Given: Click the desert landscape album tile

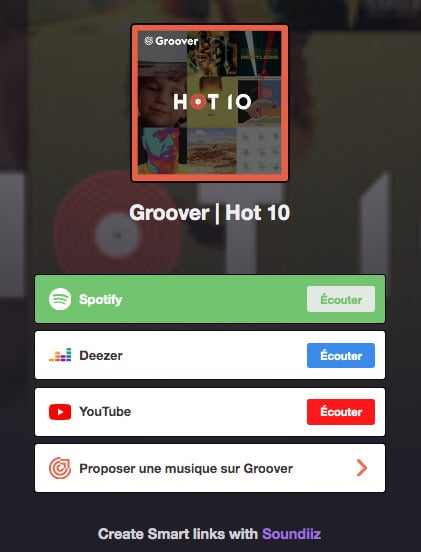Looking at the screenshot, I should click(212, 150).
